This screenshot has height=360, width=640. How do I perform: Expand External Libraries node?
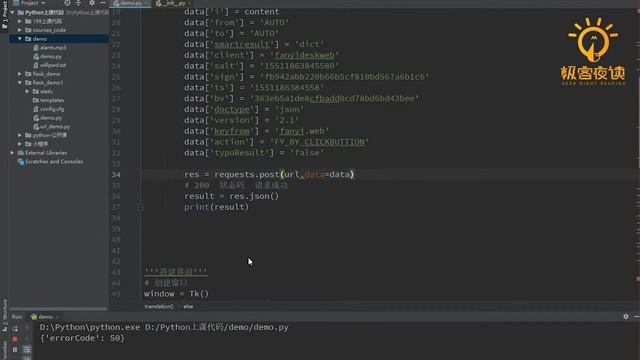coord(12,153)
